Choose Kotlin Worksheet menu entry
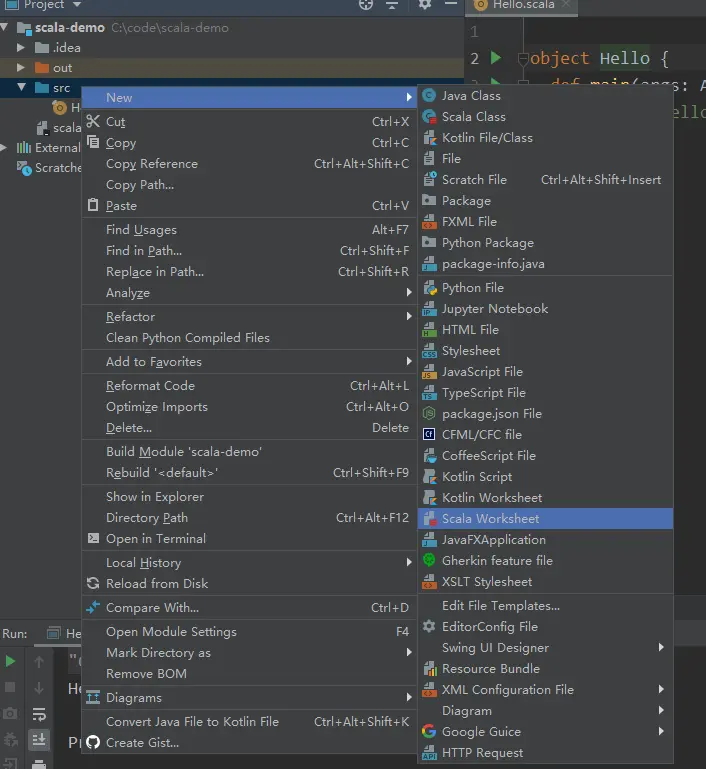Viewport: 706px width, 769px height. coord(545,498)
